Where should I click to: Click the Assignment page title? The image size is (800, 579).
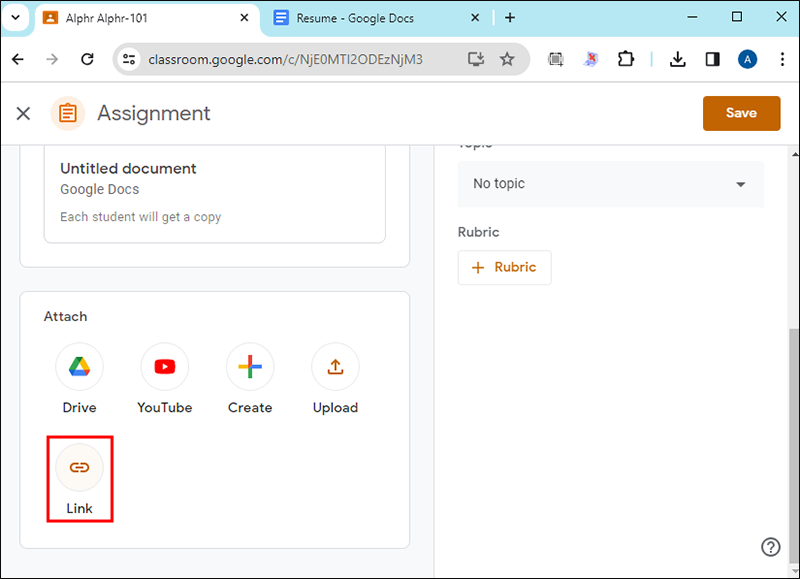[154, 113]
